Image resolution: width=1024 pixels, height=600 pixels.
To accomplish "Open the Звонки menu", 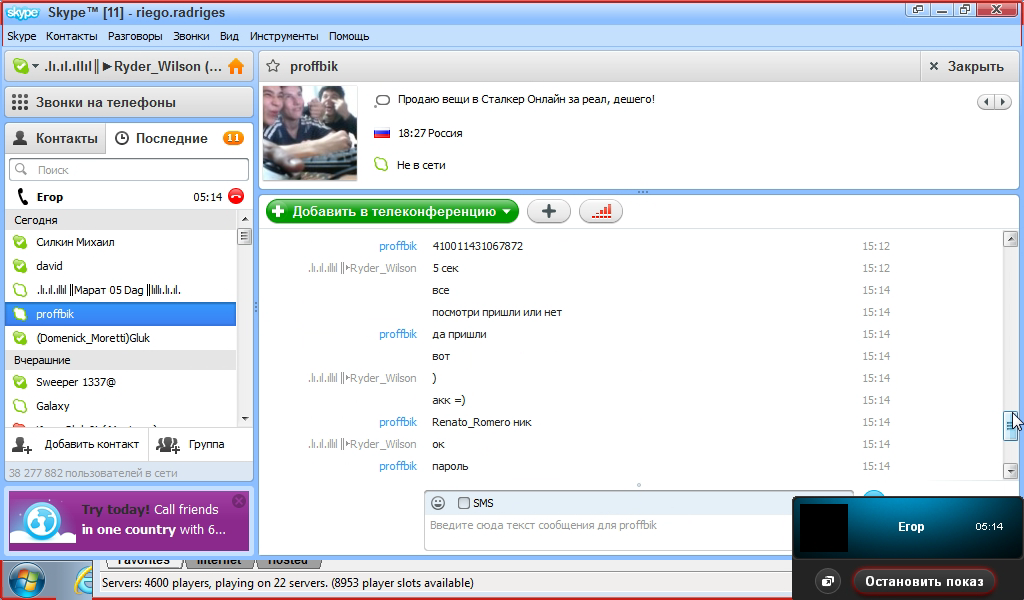I will (x=191, y=36).
